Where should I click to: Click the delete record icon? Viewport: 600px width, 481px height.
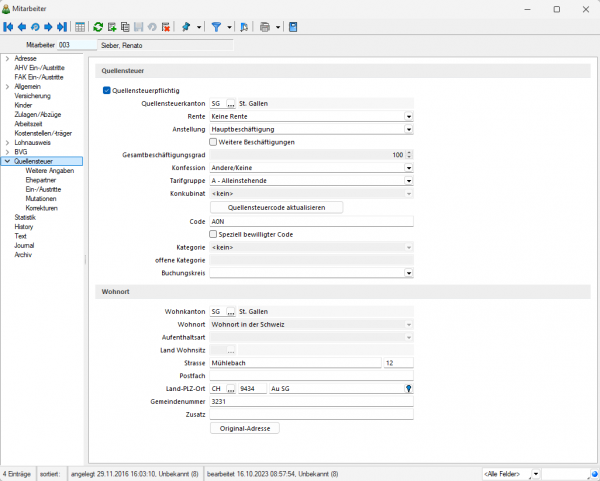(166, 27)
